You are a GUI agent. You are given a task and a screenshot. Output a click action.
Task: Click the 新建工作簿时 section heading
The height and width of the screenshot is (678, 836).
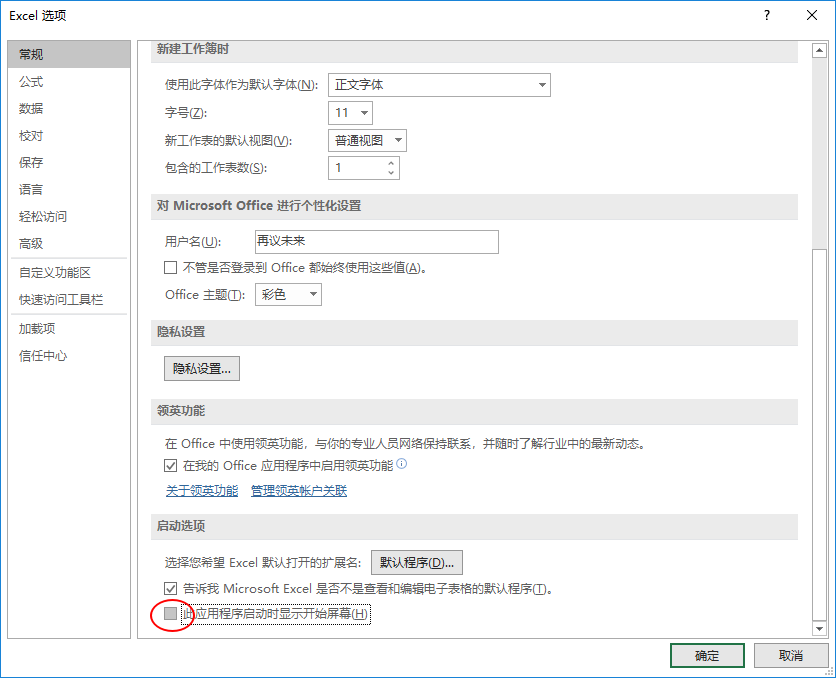pyautogui.click(x=192, y=49)
